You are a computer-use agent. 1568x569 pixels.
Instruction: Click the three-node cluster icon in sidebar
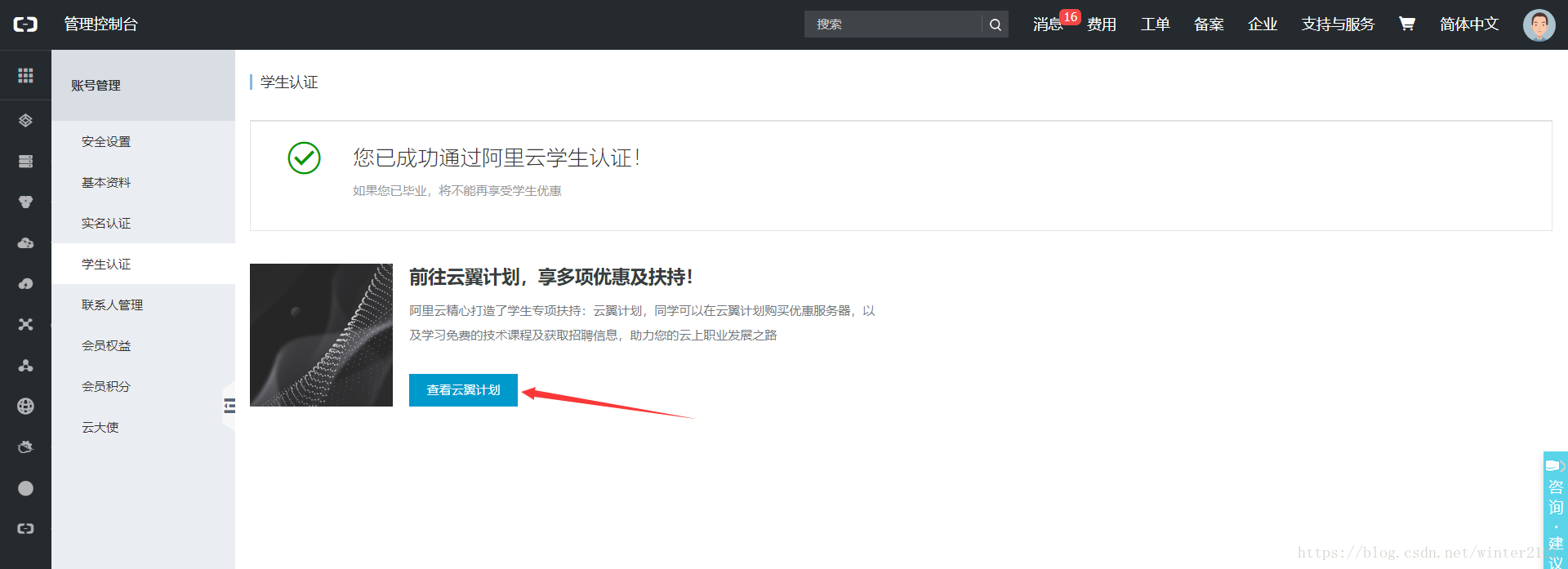pyautogui.click(x=25, y=366)
